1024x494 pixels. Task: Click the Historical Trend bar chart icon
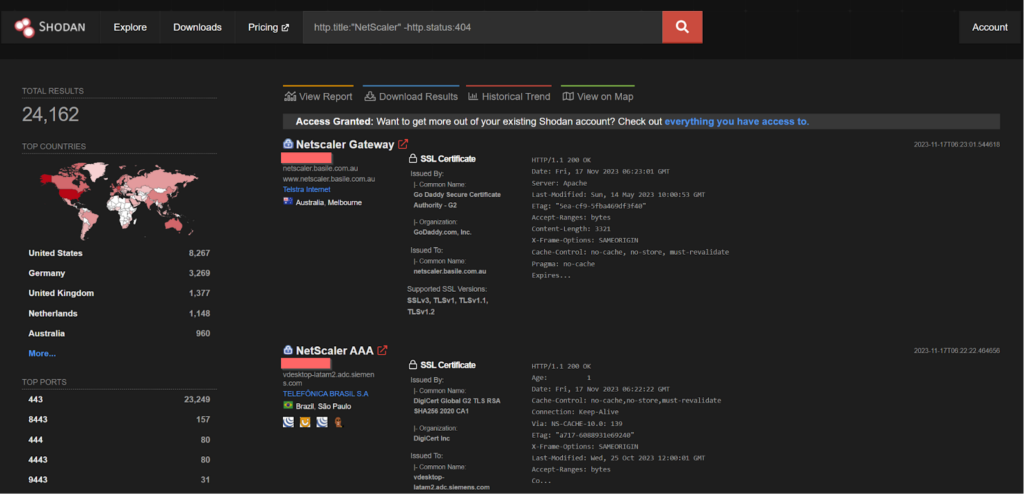(x=473, y=97)
